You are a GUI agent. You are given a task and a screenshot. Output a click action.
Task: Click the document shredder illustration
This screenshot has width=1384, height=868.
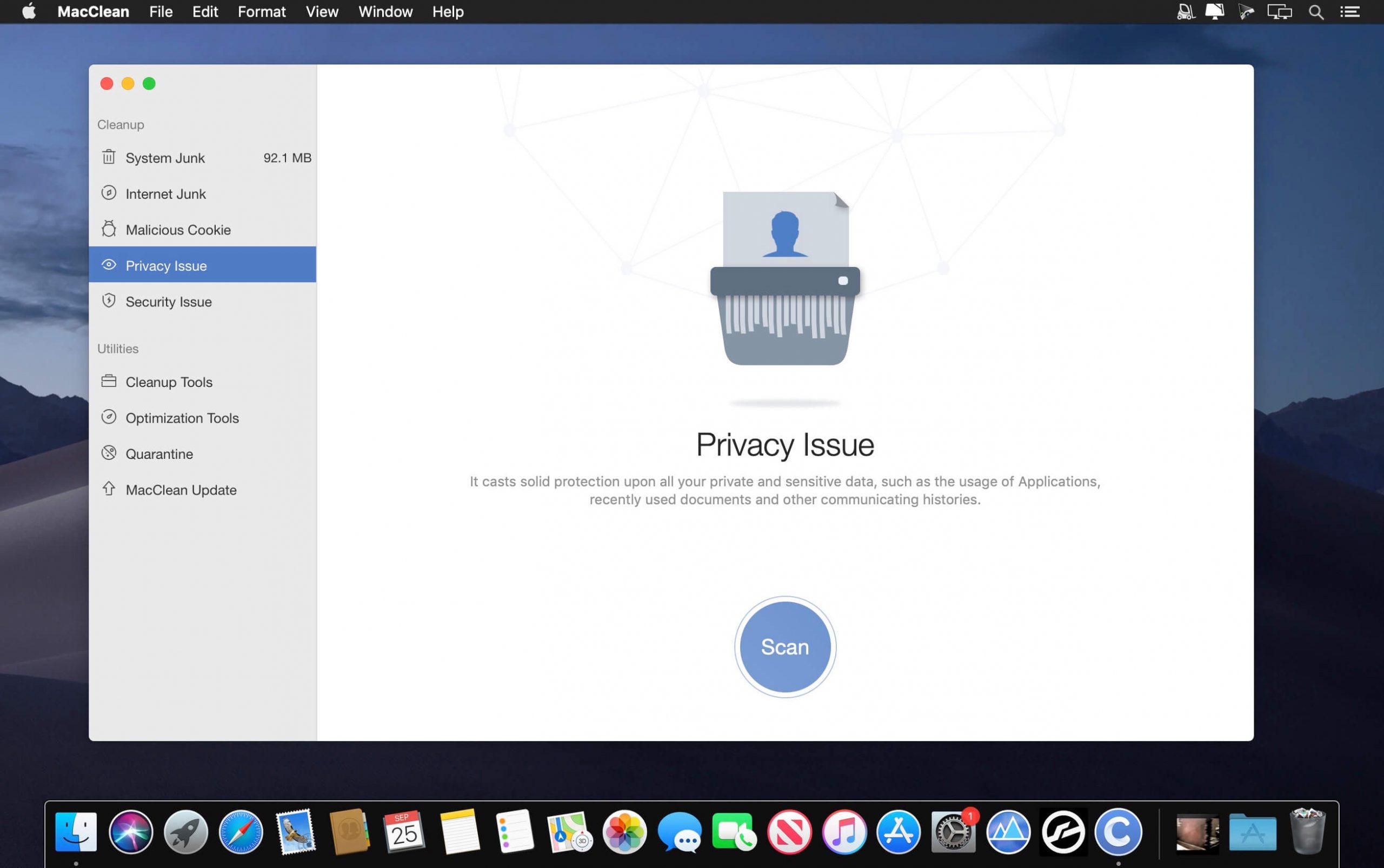click(784, 278)
